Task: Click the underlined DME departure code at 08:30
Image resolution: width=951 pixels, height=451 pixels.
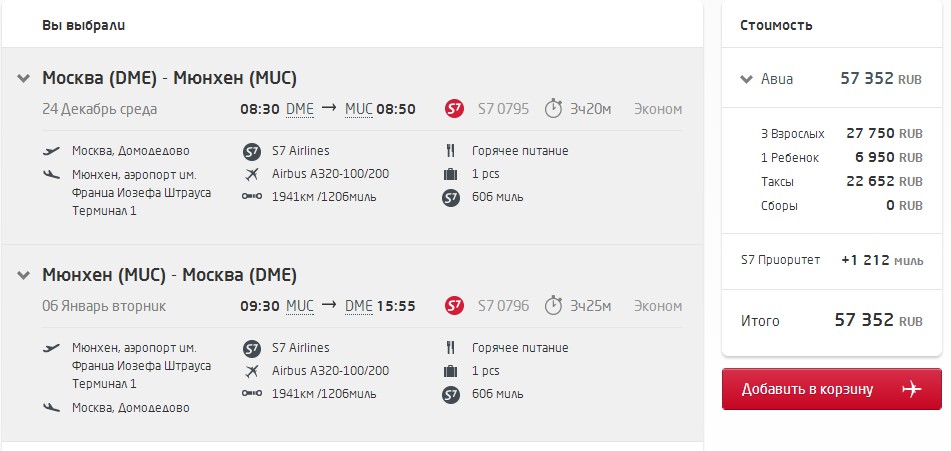Action: pos(300,110)
